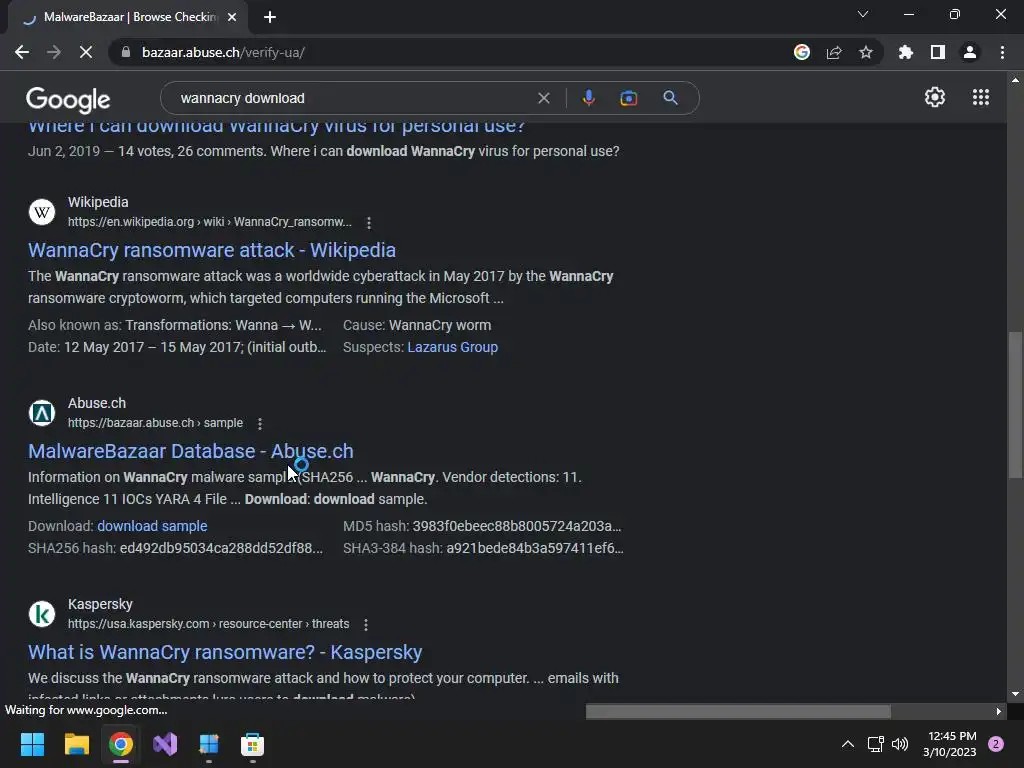Submit search with the magnifier icon

click(x=670, y=98)
